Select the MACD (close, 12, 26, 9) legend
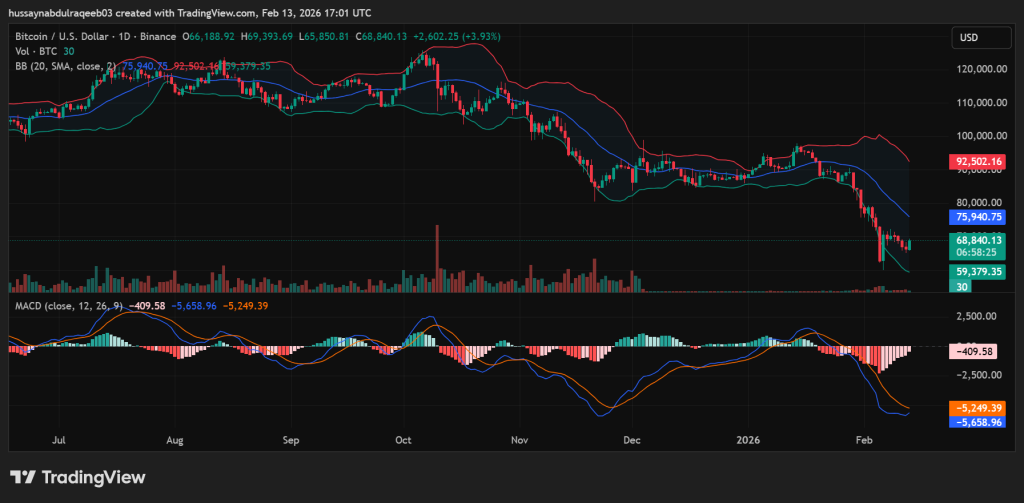This screenshot has width=1024, height=503. (x=60, y=304)
